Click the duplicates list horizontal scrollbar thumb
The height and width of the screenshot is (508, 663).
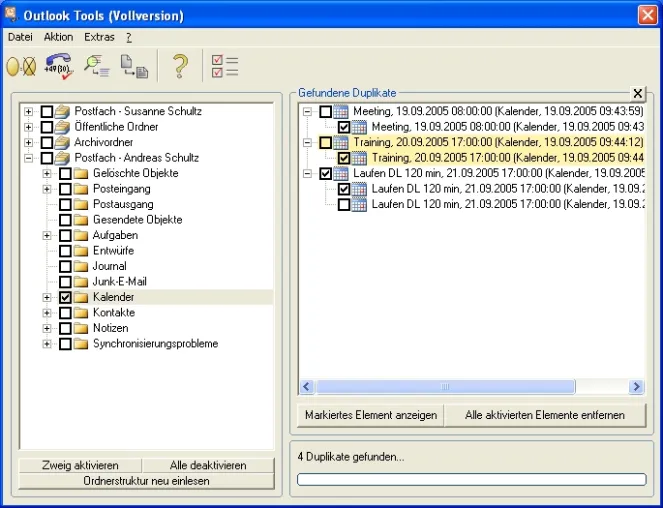445,387
